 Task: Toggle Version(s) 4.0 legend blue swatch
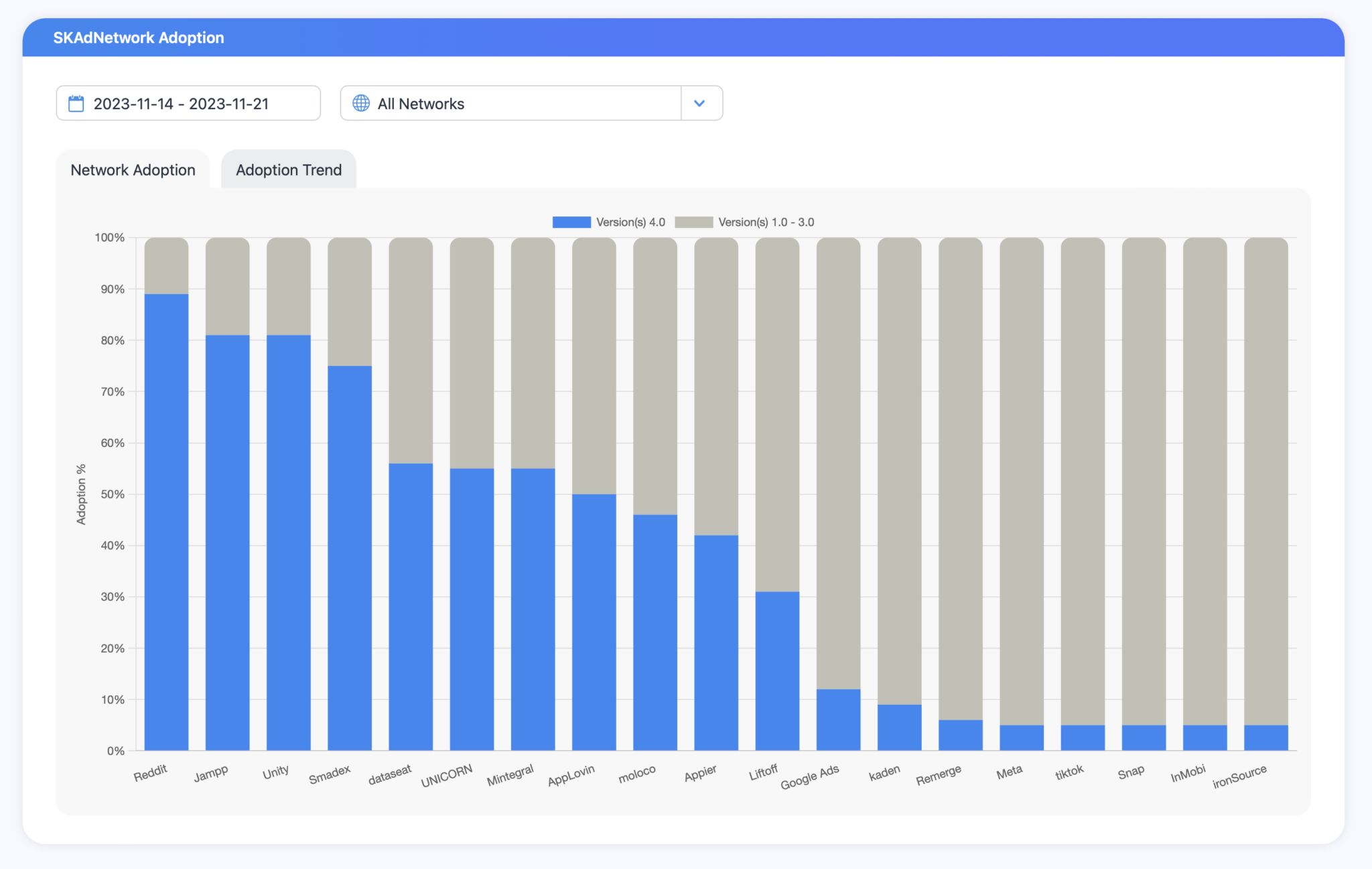tap(571, 222)
